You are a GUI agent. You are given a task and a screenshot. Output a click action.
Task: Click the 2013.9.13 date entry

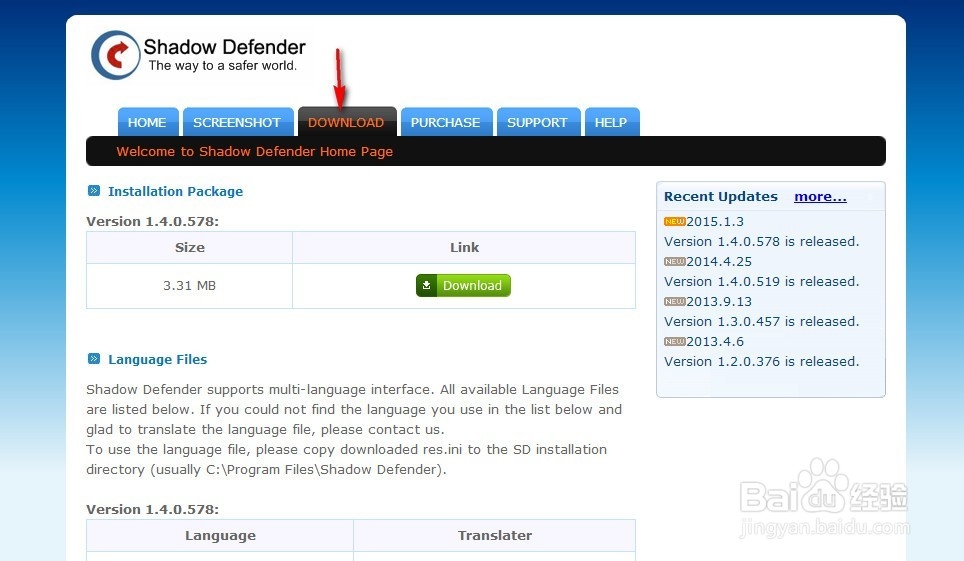click(719, 301)
